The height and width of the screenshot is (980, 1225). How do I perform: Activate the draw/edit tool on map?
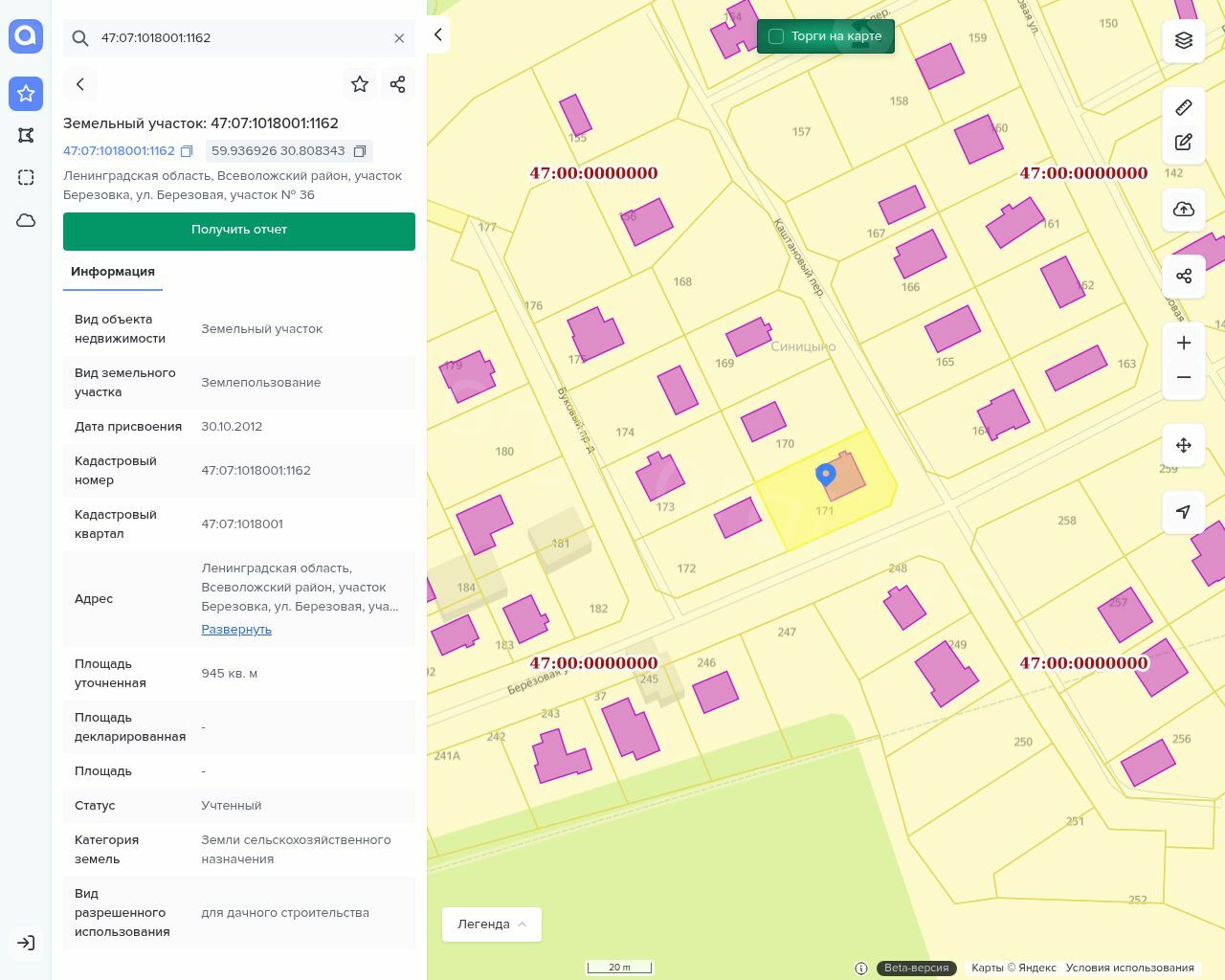click(1184, 143)
